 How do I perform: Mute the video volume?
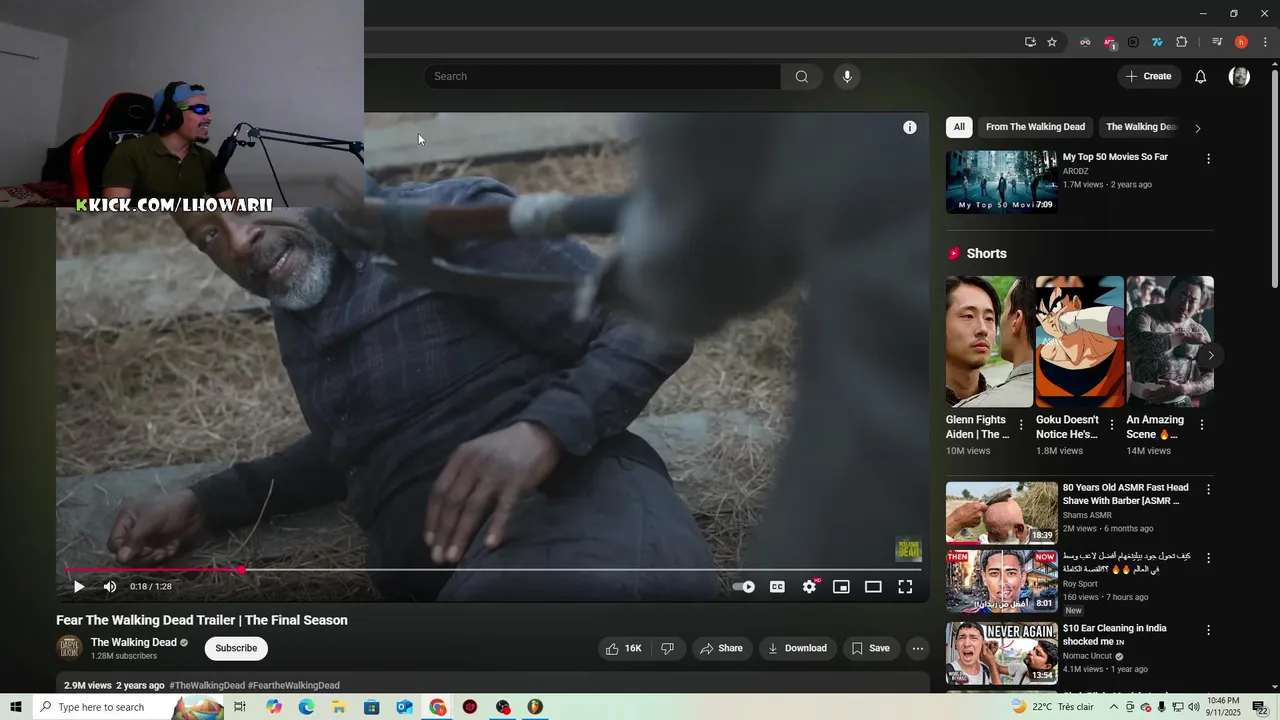(x=110, y=587)
